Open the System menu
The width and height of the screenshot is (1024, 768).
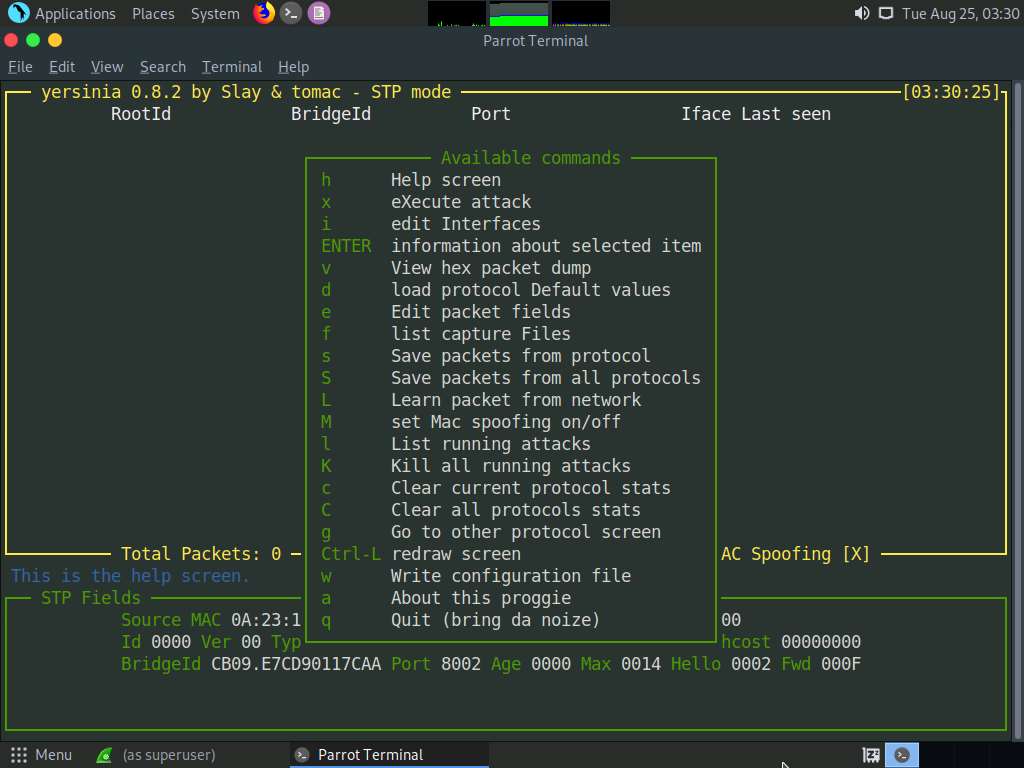pyautogui.click(x=215, y=14)
